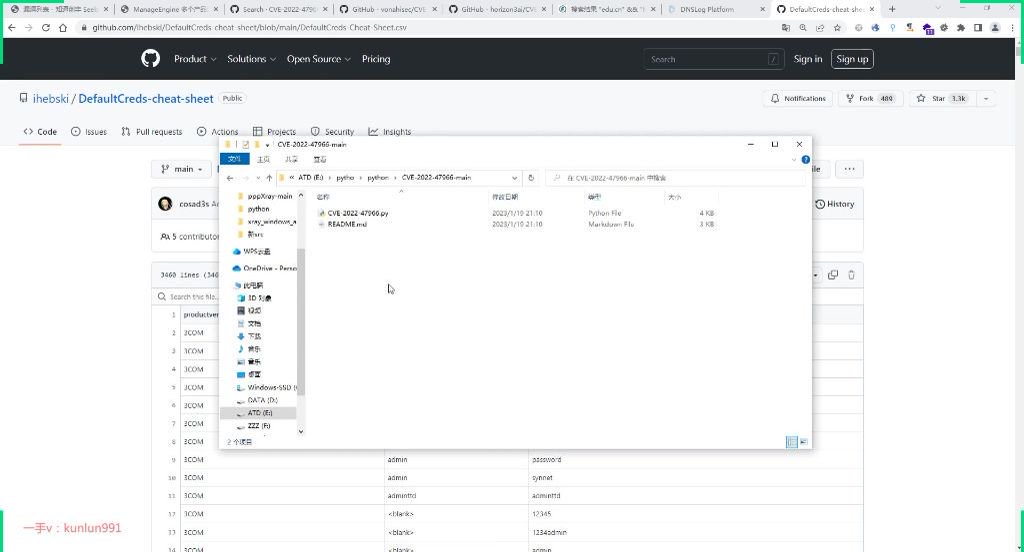1024x552 pixels.
Task: Open the Pull requests tab
Action: (x=152, y=131)
